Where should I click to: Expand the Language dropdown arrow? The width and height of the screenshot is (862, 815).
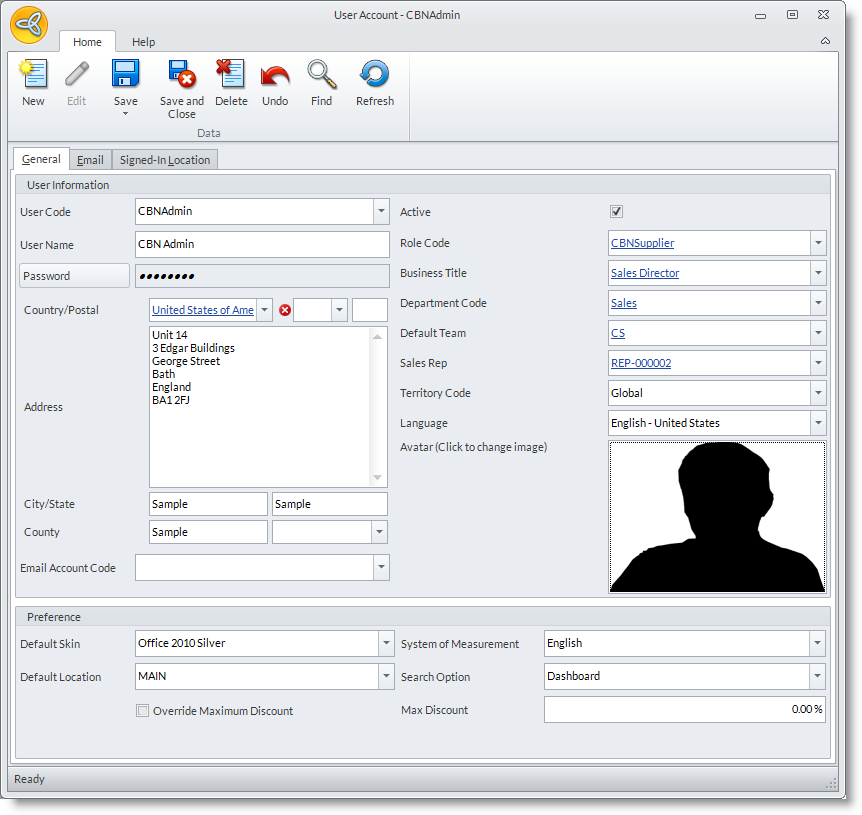(818, 423)
